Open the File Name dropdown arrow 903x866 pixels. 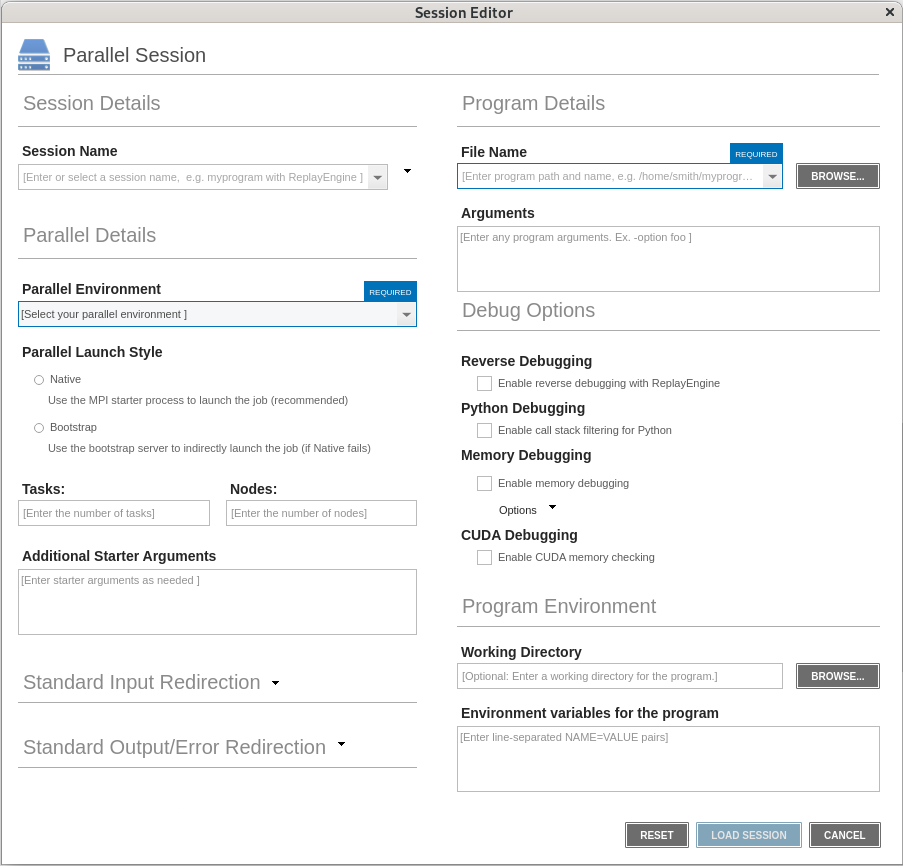click(x=772, y=177)
